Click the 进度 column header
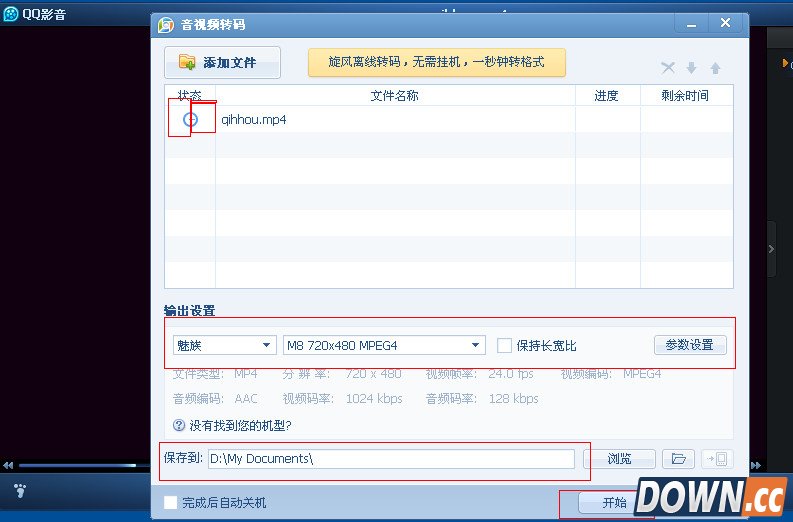Viewport: 793px width, 522px height. [607, 96]
